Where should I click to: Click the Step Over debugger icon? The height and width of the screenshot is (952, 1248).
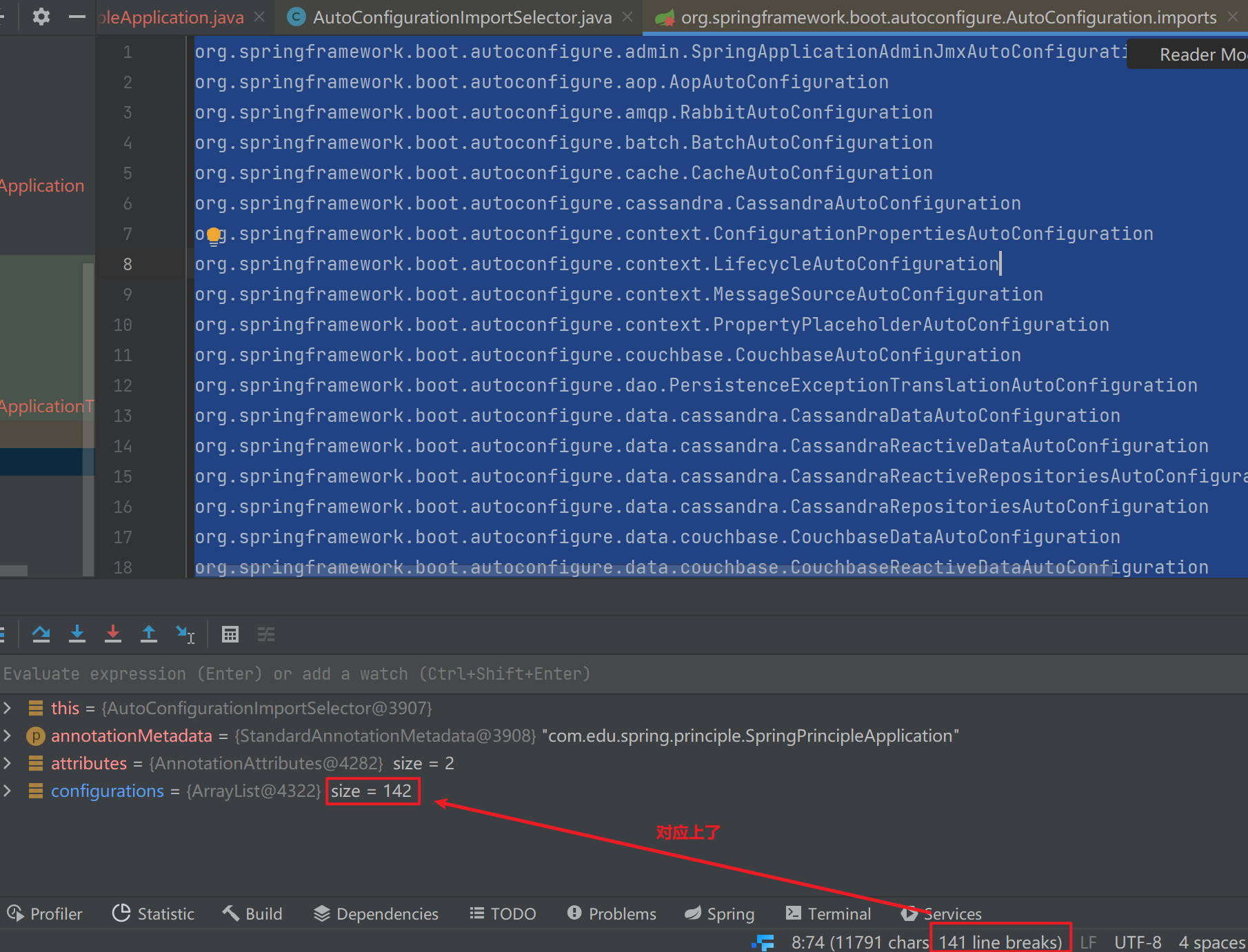tap(41, 634)
